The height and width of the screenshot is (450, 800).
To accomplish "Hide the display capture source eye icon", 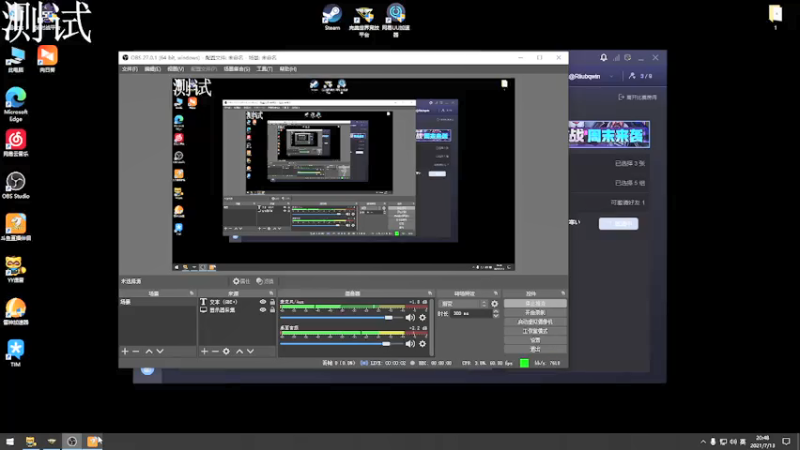I will [x=263, y=310].
